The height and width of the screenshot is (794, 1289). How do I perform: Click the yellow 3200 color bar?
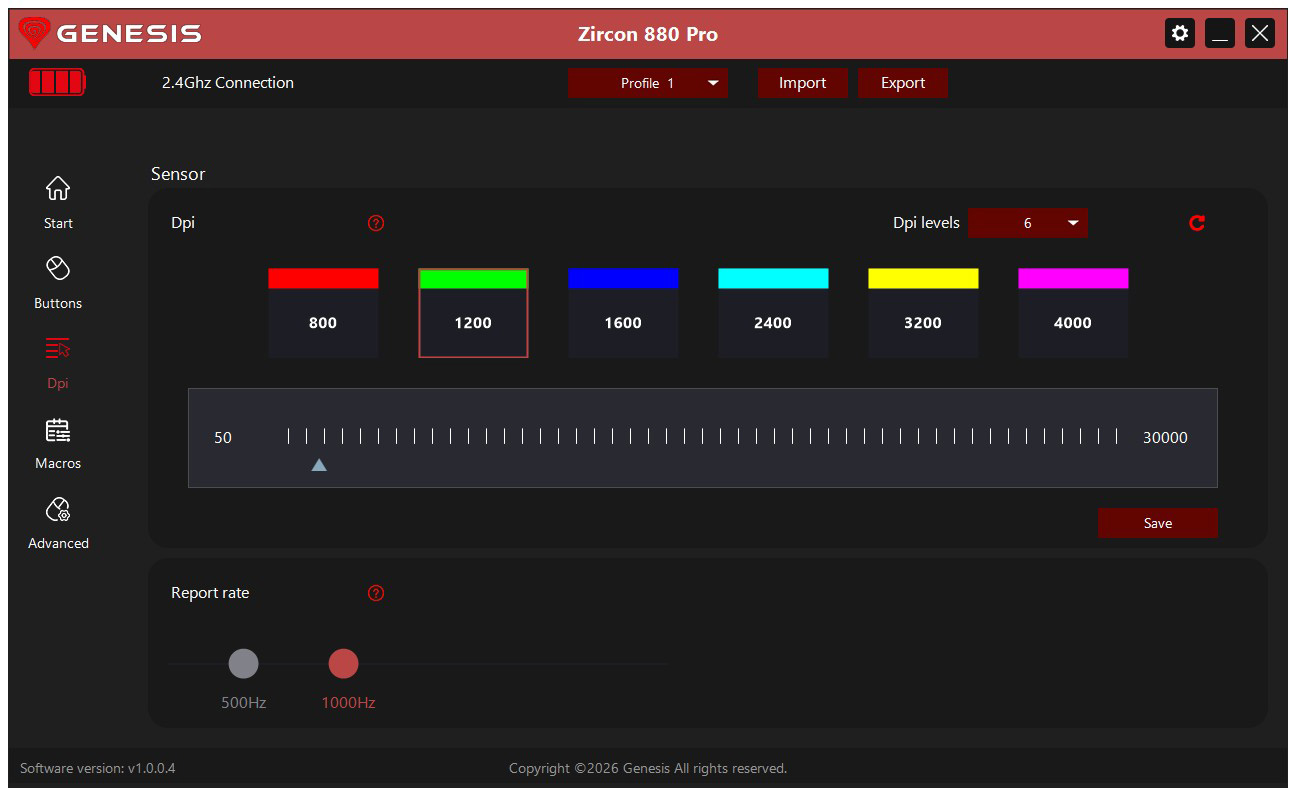pos(923,278)
